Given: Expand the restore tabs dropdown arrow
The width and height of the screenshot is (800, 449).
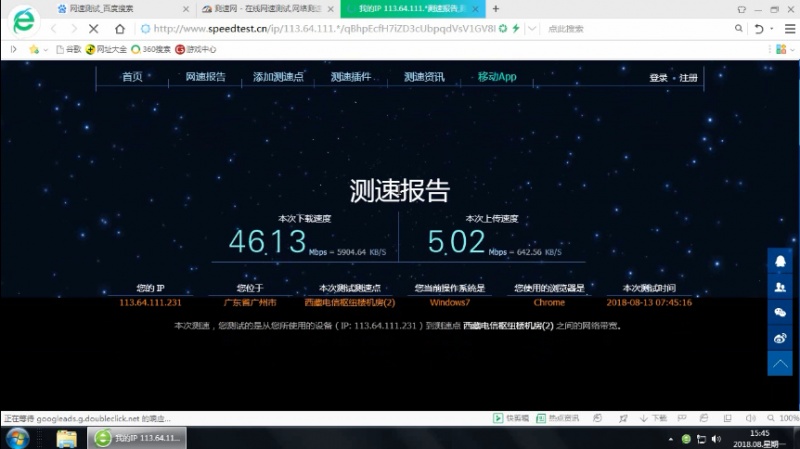Looking at the screenshot, I should coord(772,29).
